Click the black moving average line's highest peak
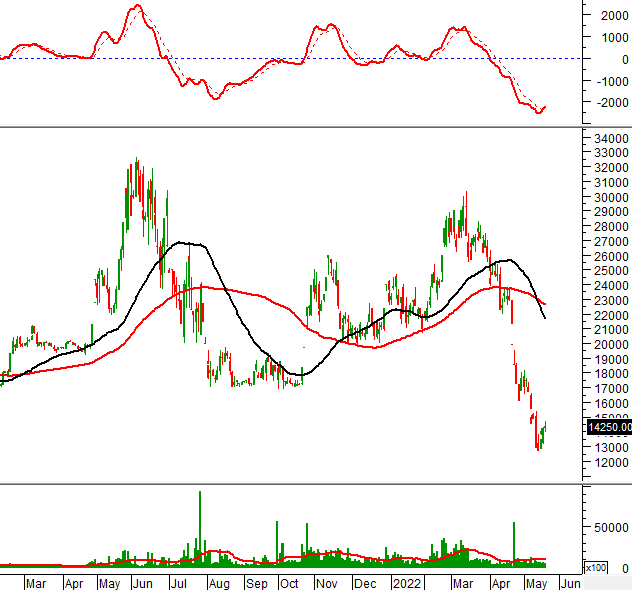This screenshot has height=590, width=632. (x=182, y=243)
